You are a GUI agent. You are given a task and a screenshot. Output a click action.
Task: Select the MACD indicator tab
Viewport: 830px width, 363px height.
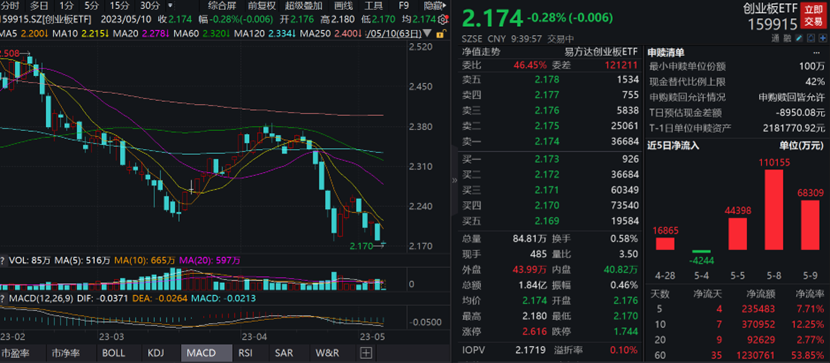tap(206, 352)
